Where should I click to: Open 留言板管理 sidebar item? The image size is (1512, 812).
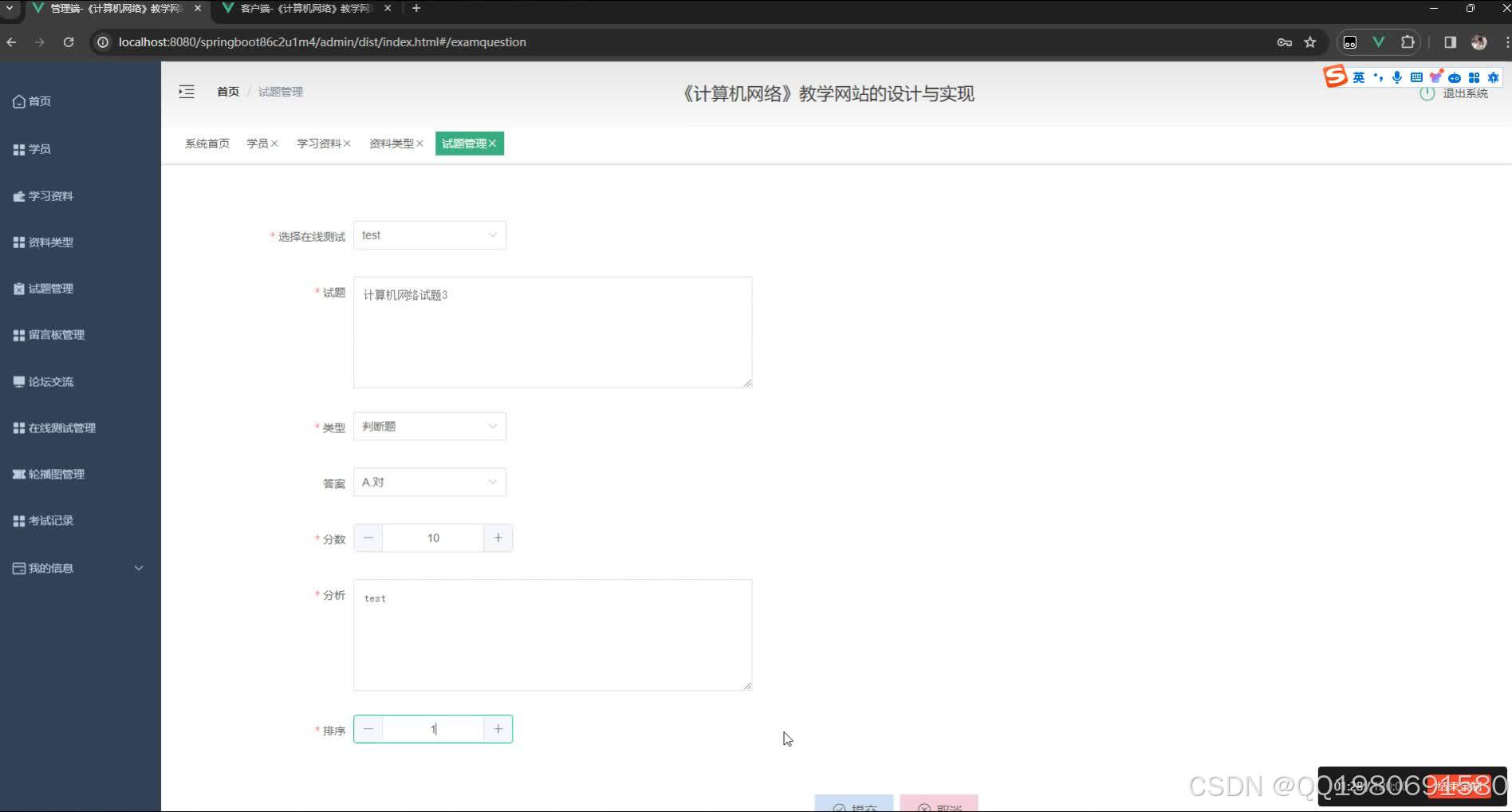click(80, 335)
